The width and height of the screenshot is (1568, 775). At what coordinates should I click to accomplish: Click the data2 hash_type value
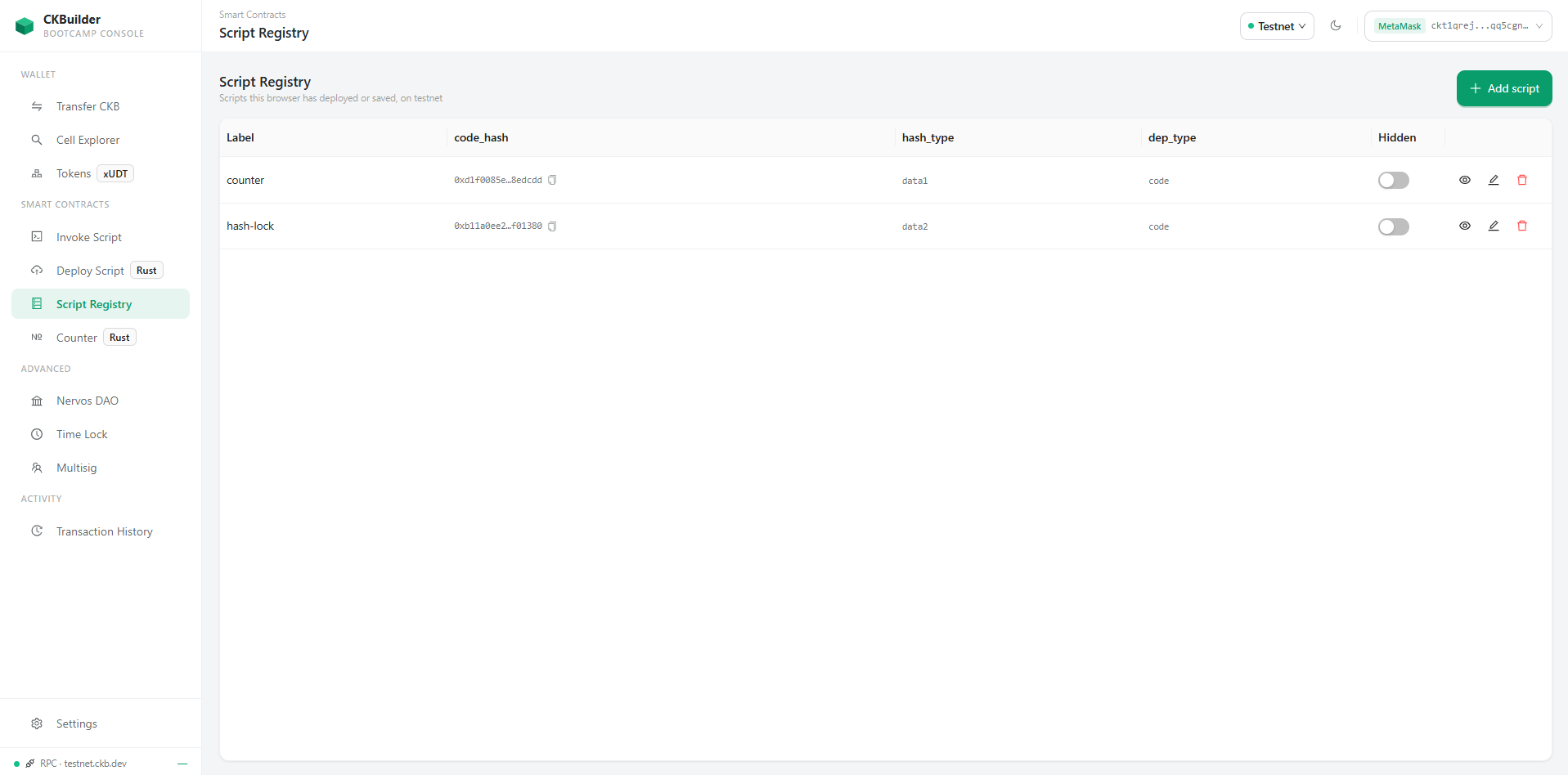[914, 226]
